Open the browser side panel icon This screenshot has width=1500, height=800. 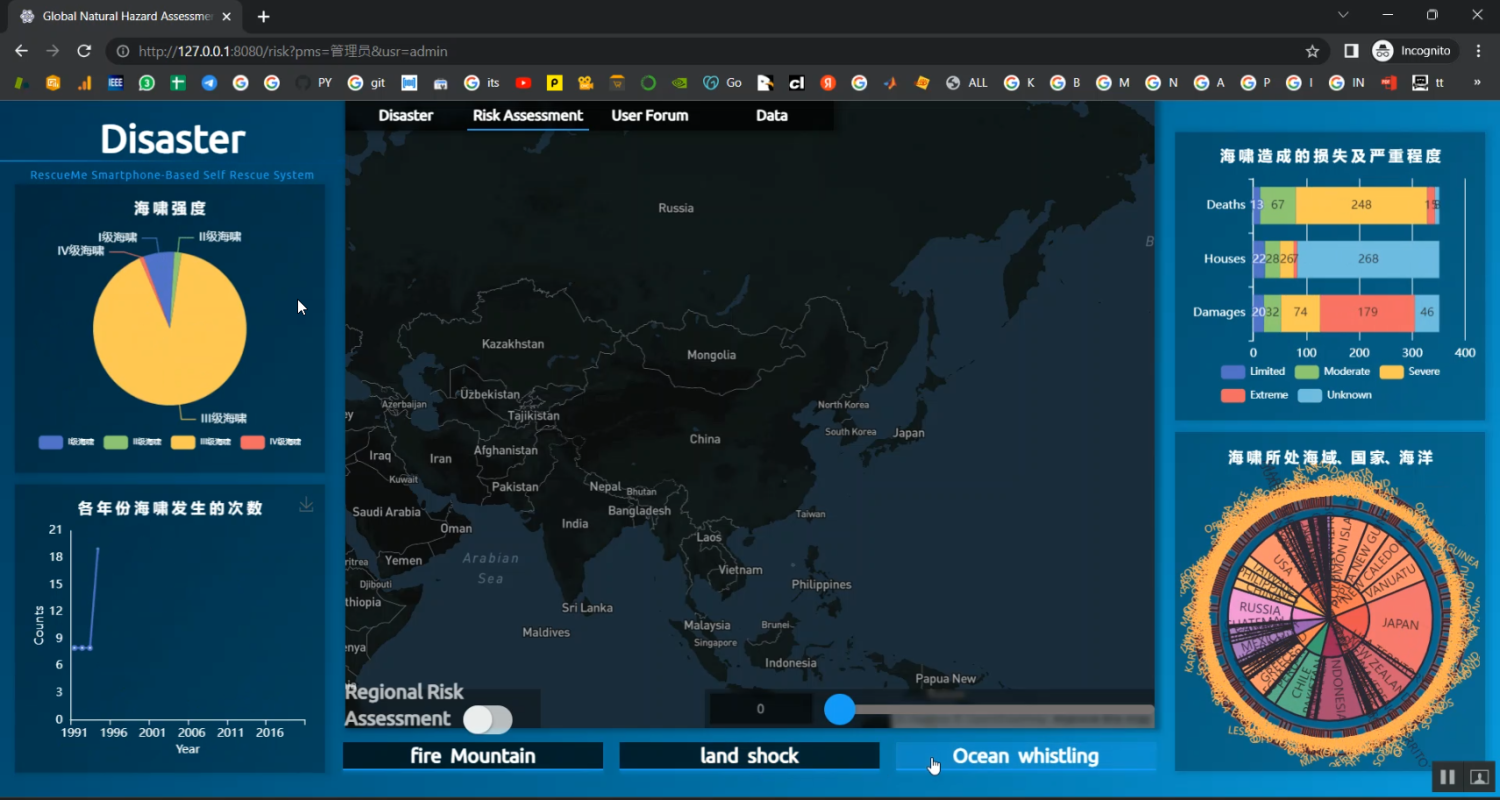point(1350,51)
